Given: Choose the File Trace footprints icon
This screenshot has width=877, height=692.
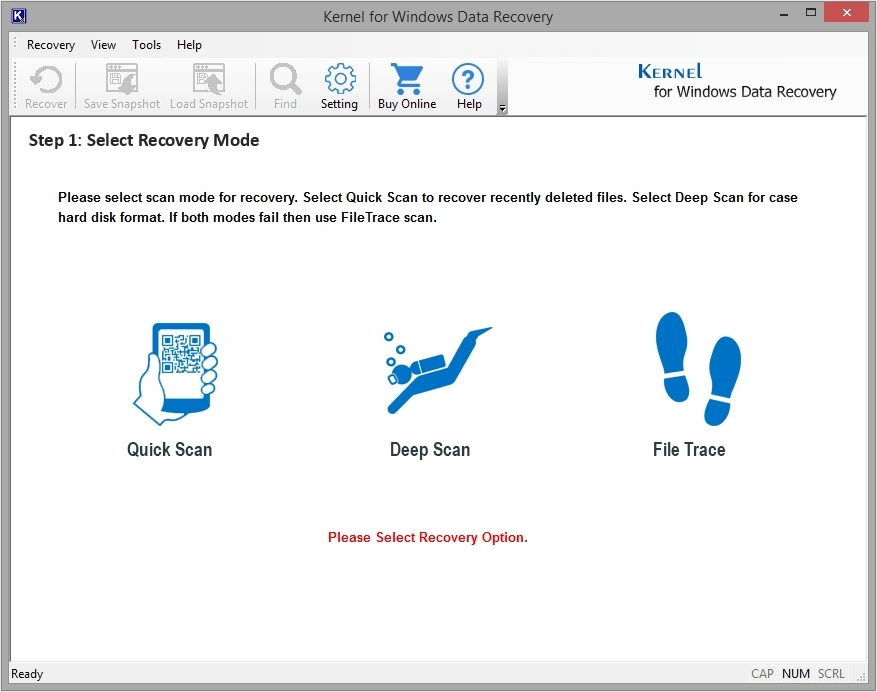Looking at the screenshot, I should coord(698,368).
